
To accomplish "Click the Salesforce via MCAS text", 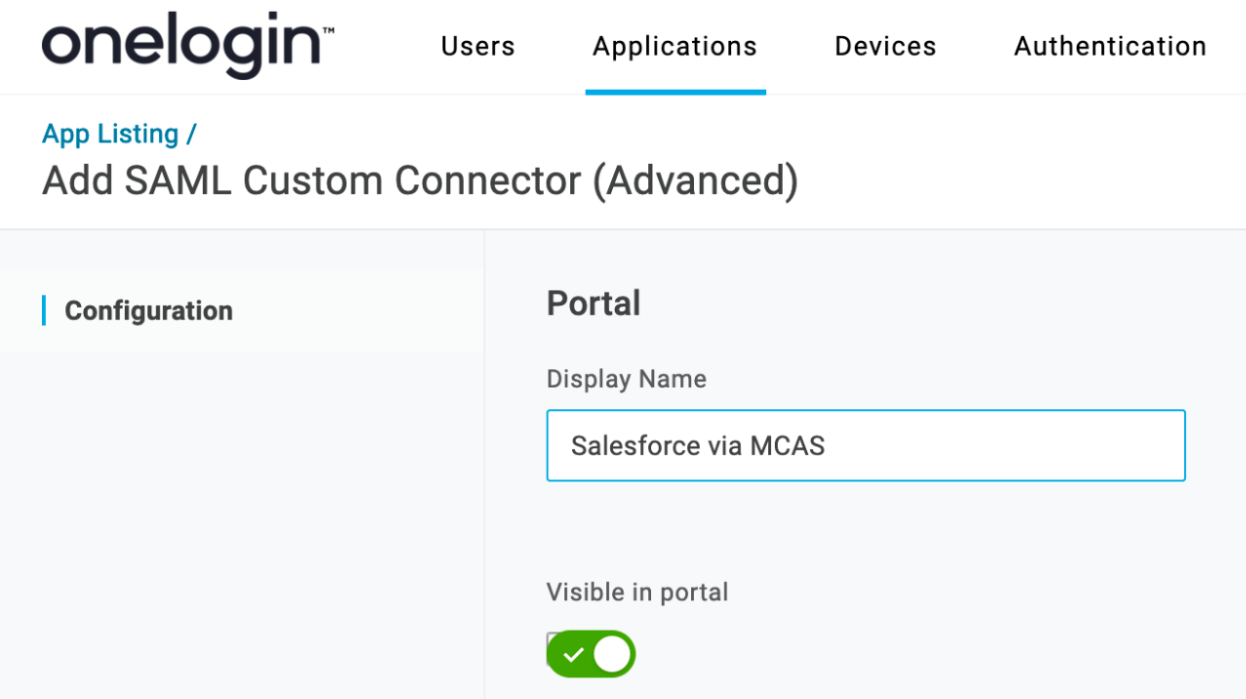I will 698,445.
